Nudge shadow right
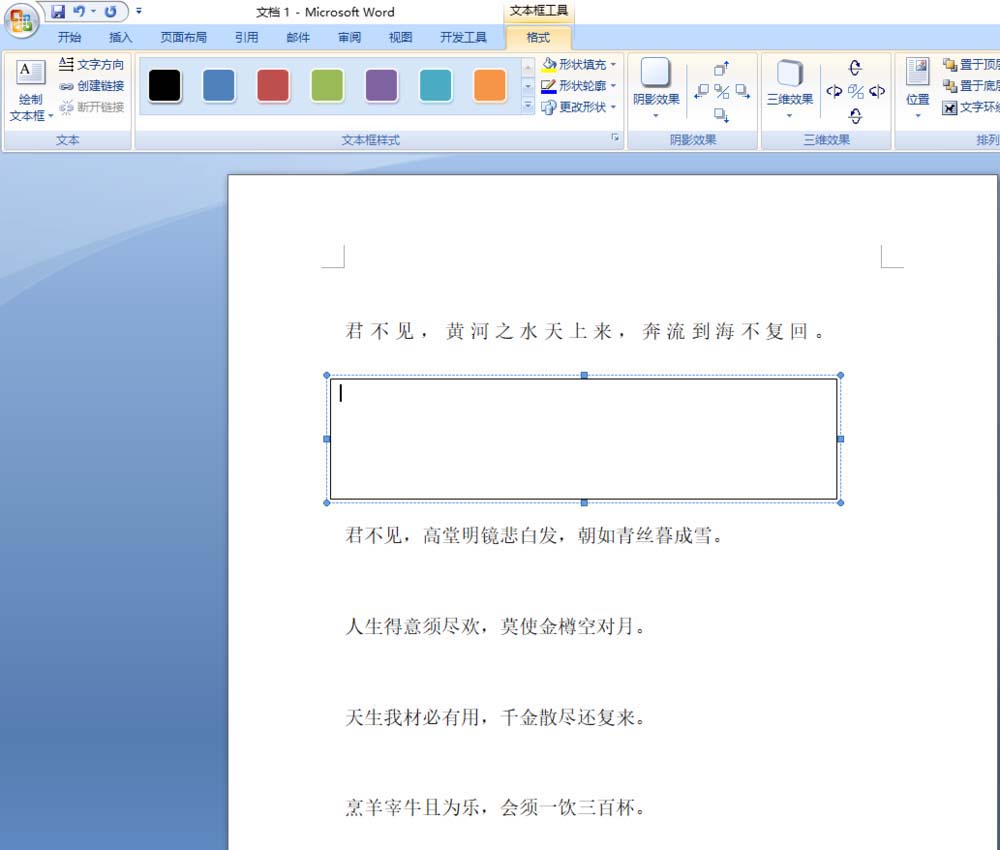1000x850 pixels. 742,91
